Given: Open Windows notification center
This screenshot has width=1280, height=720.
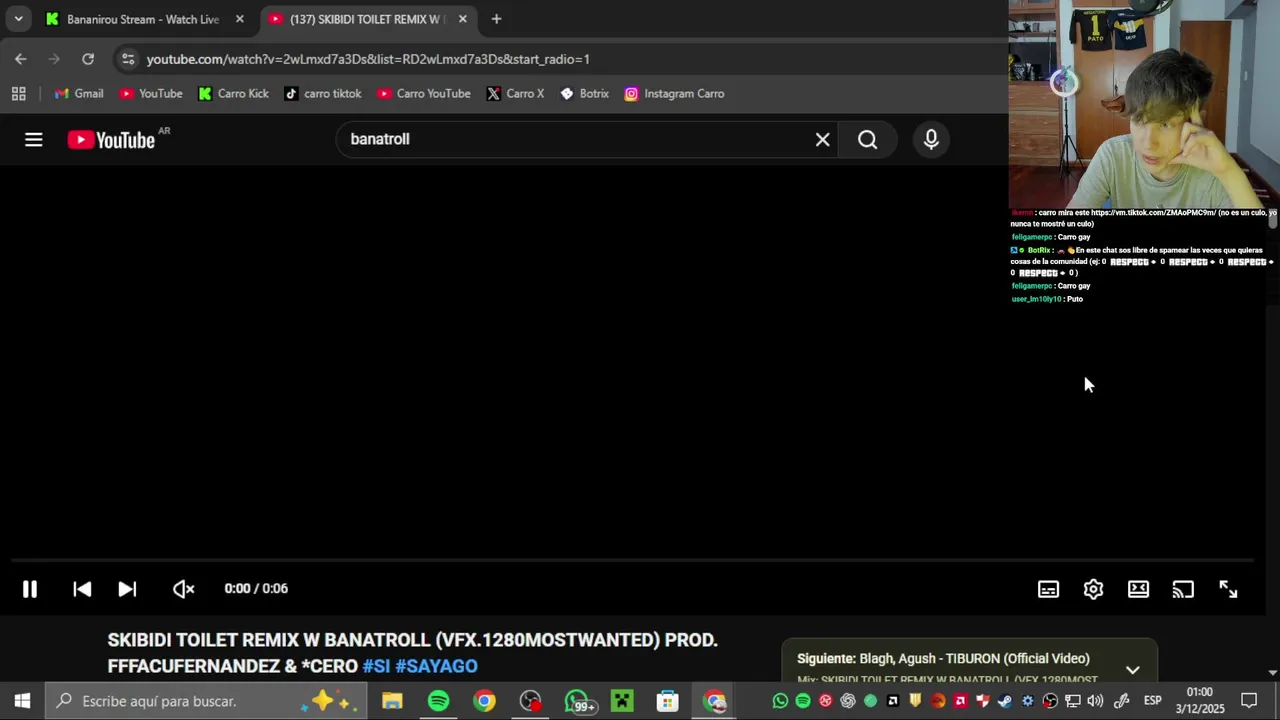Looking at the screenshot, I should coord(1249,701).
